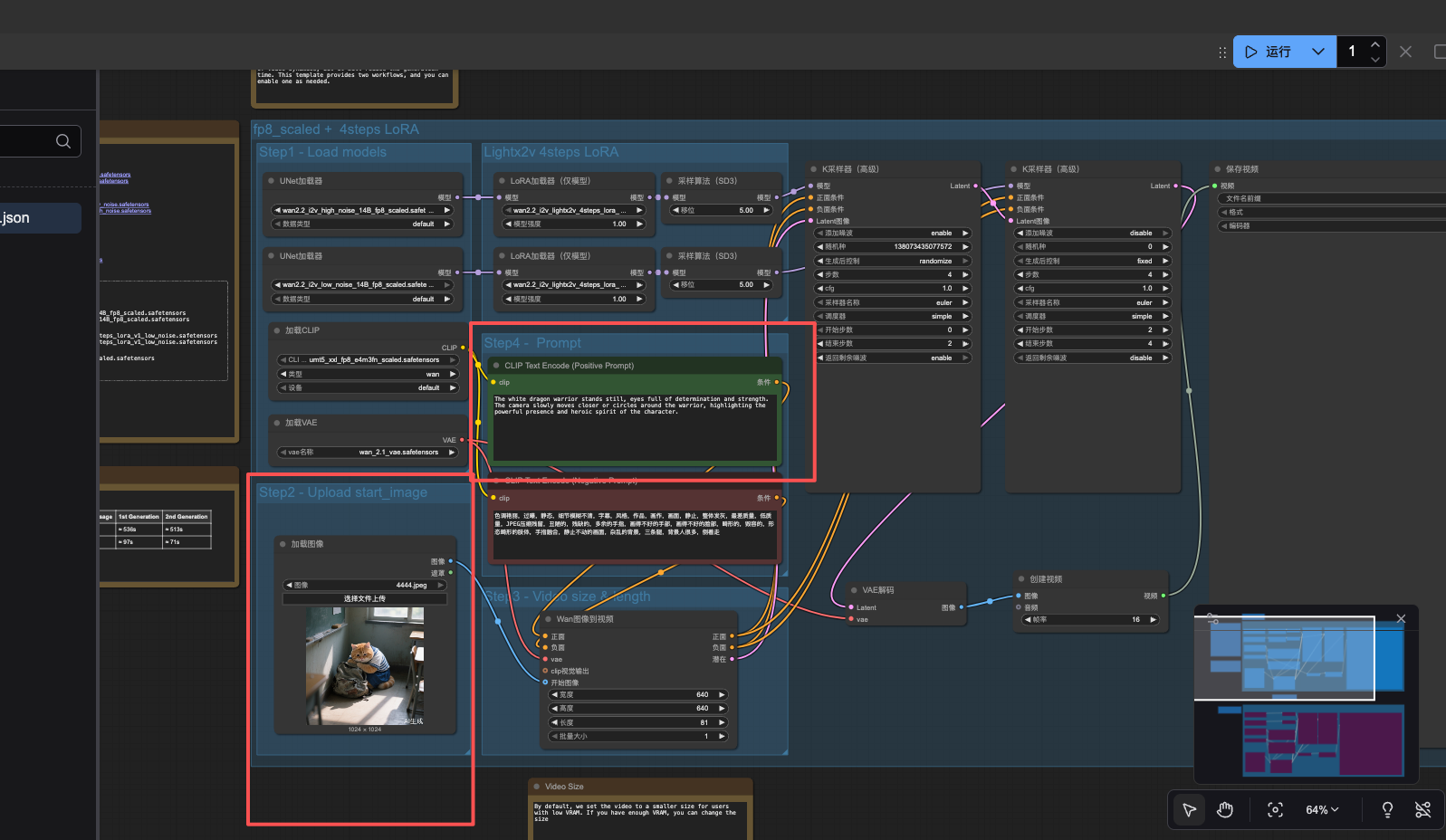
Task: Collapse the 加载图像 node via its dot
Action: pyautogui.click(x=282, y=544)
